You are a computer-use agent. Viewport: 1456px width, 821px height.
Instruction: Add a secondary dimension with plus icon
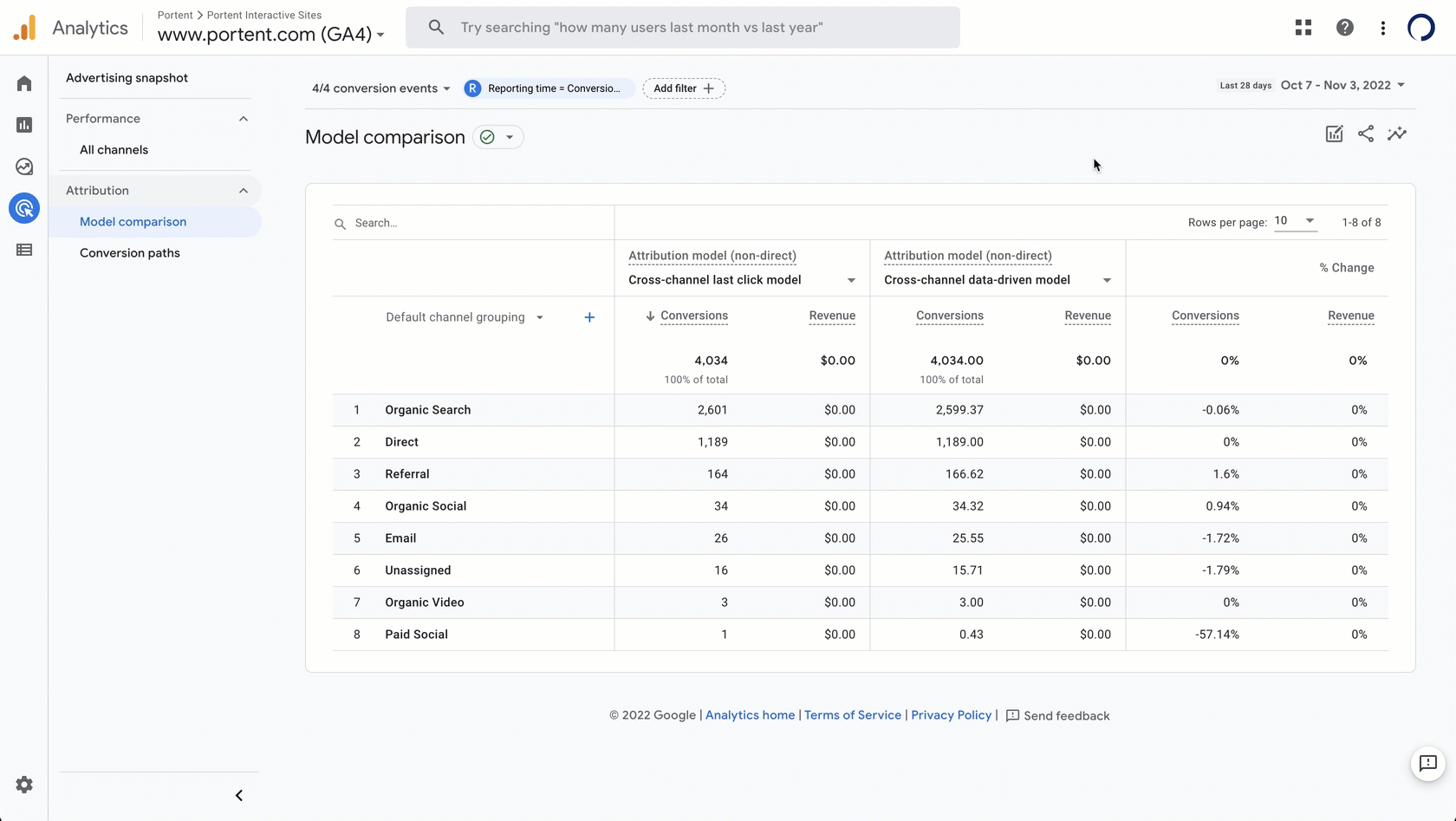[x=589, y=317]
